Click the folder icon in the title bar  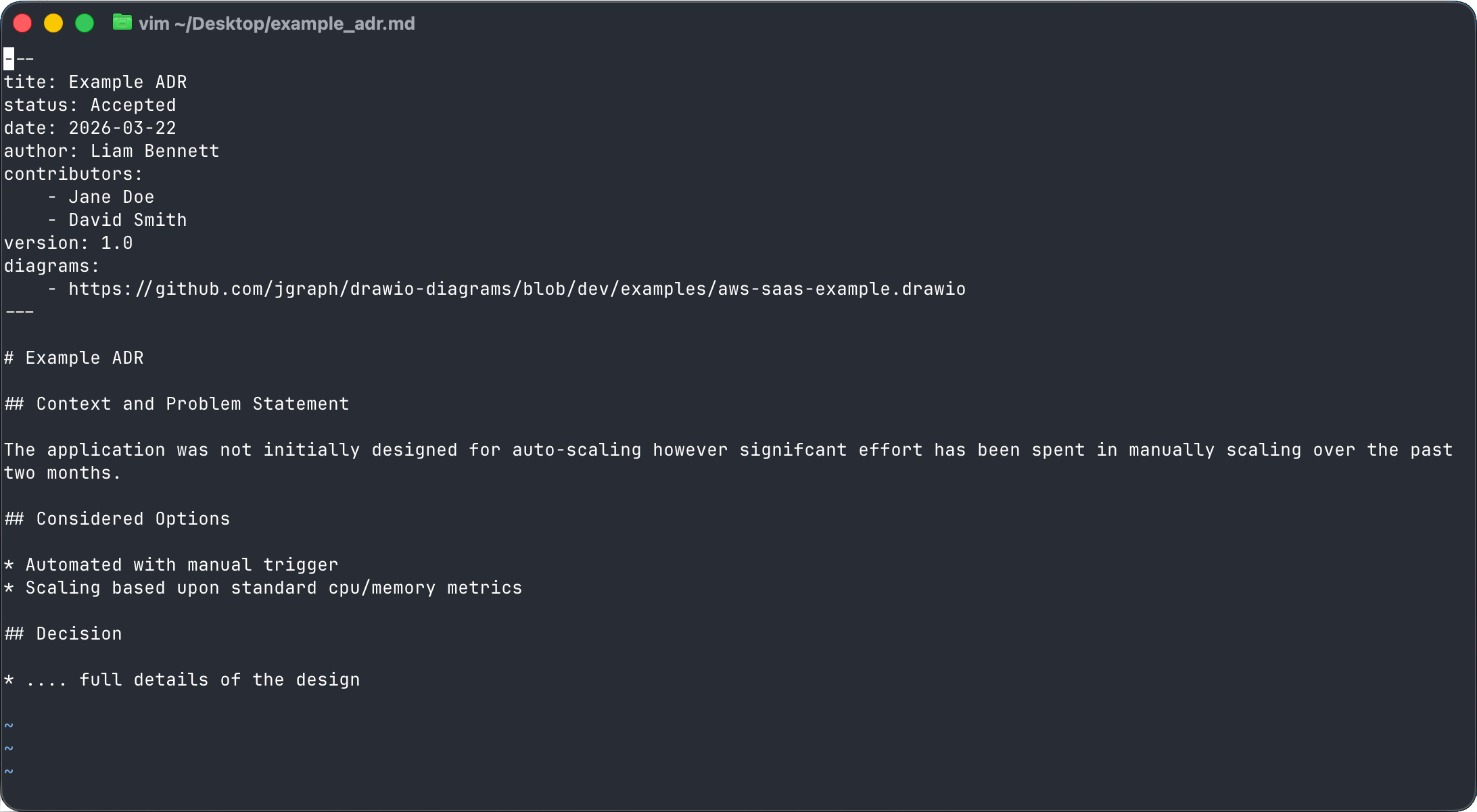[x=122, y=23]
